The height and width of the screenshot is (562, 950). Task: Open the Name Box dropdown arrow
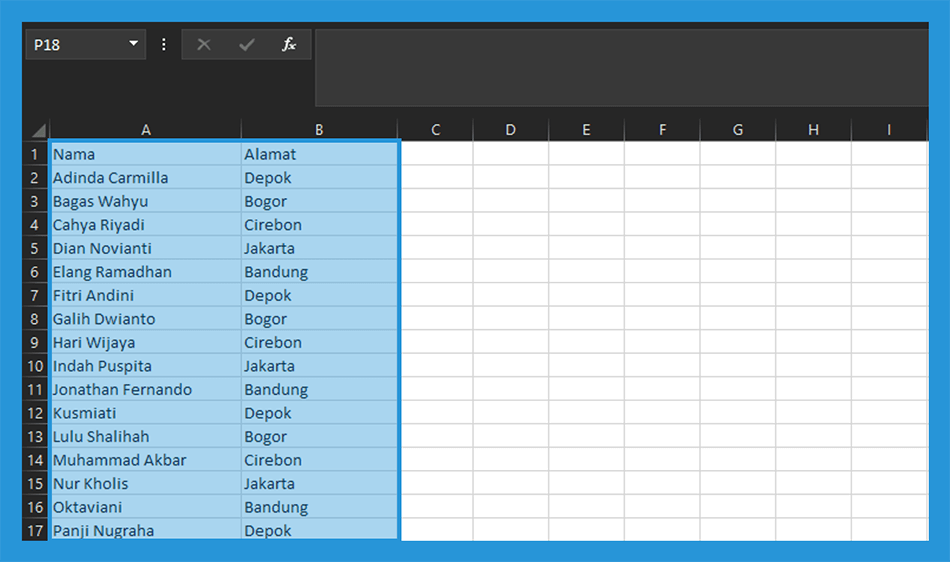[133, 44]
